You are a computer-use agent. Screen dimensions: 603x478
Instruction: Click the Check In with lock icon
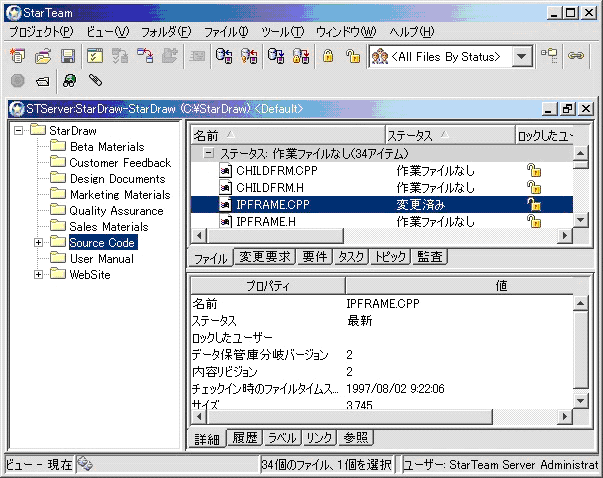coord(249,56)
